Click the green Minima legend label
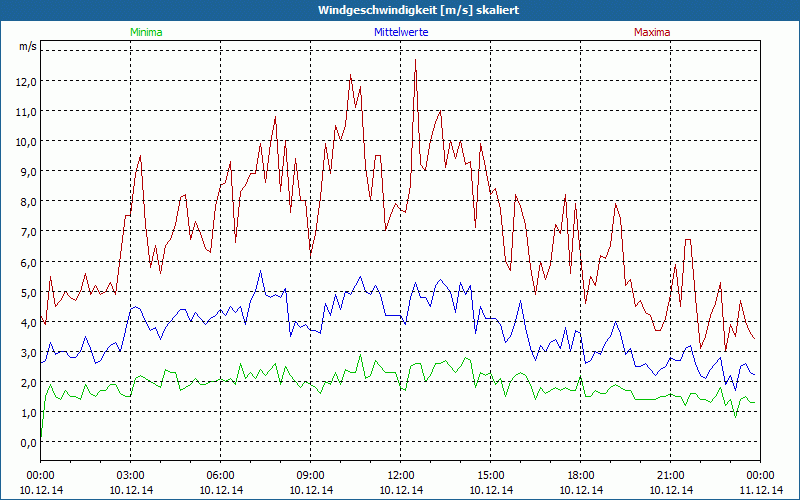Screen dimensions: 800x500 click(146, 32)
